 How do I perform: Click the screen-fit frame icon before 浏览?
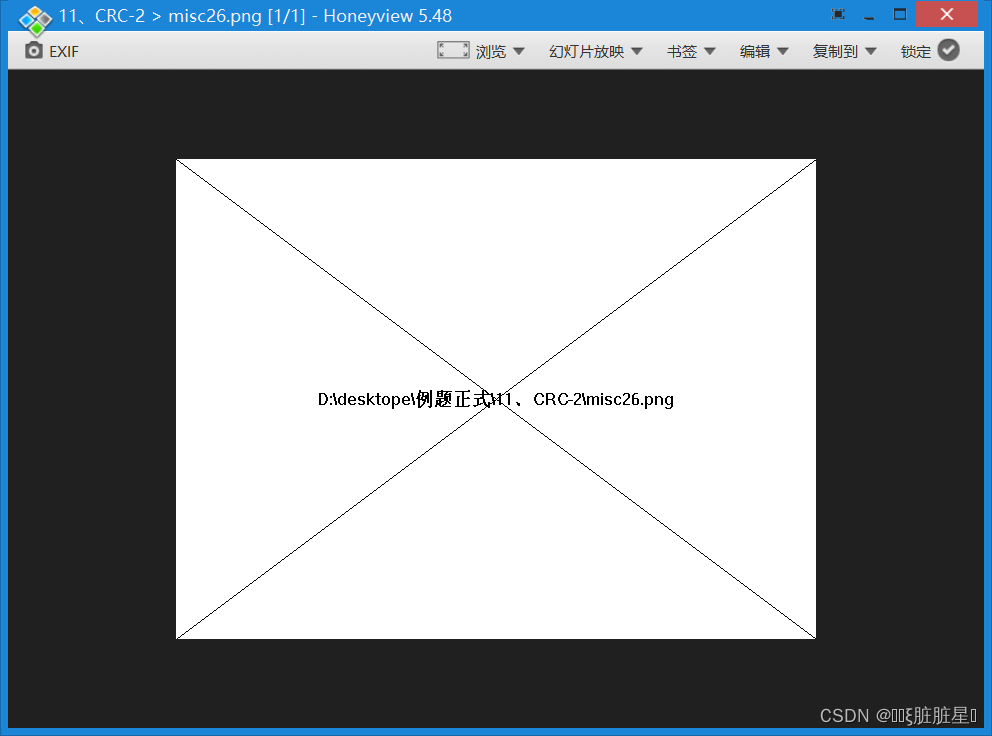(x=453, y=50)
